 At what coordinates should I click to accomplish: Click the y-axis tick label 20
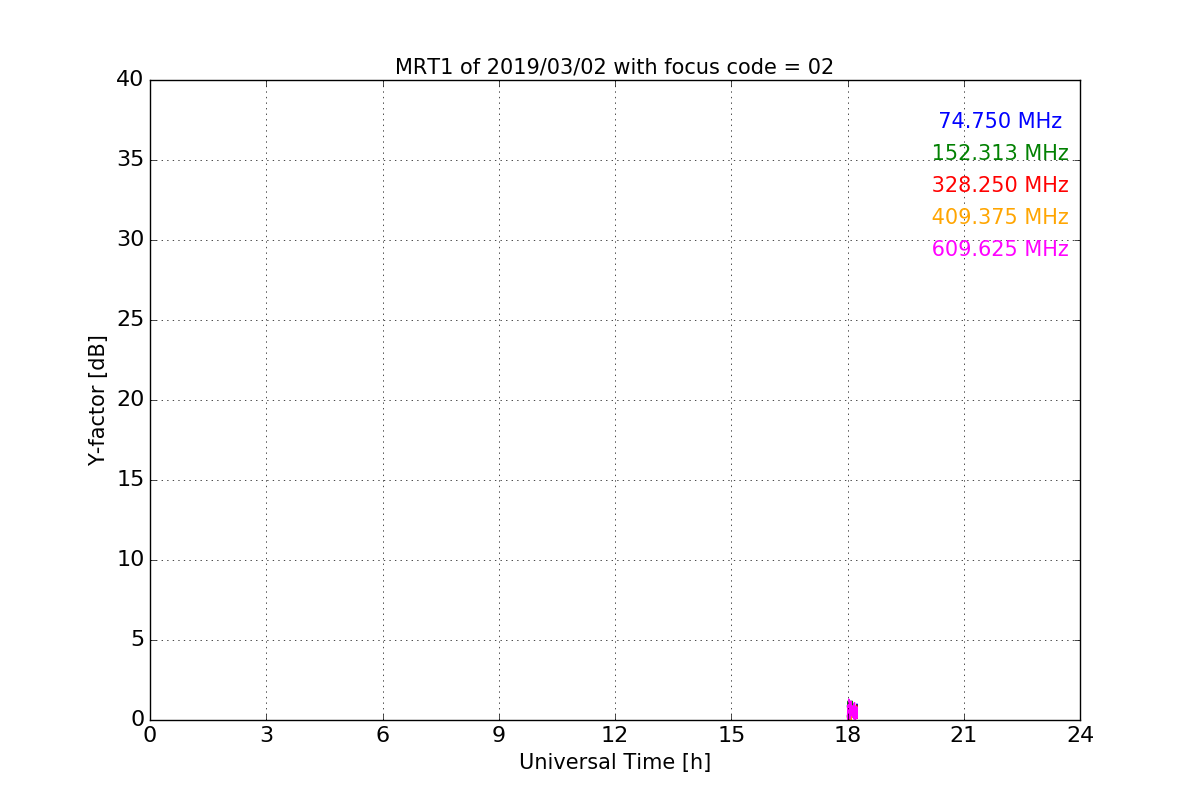[130, 399]
